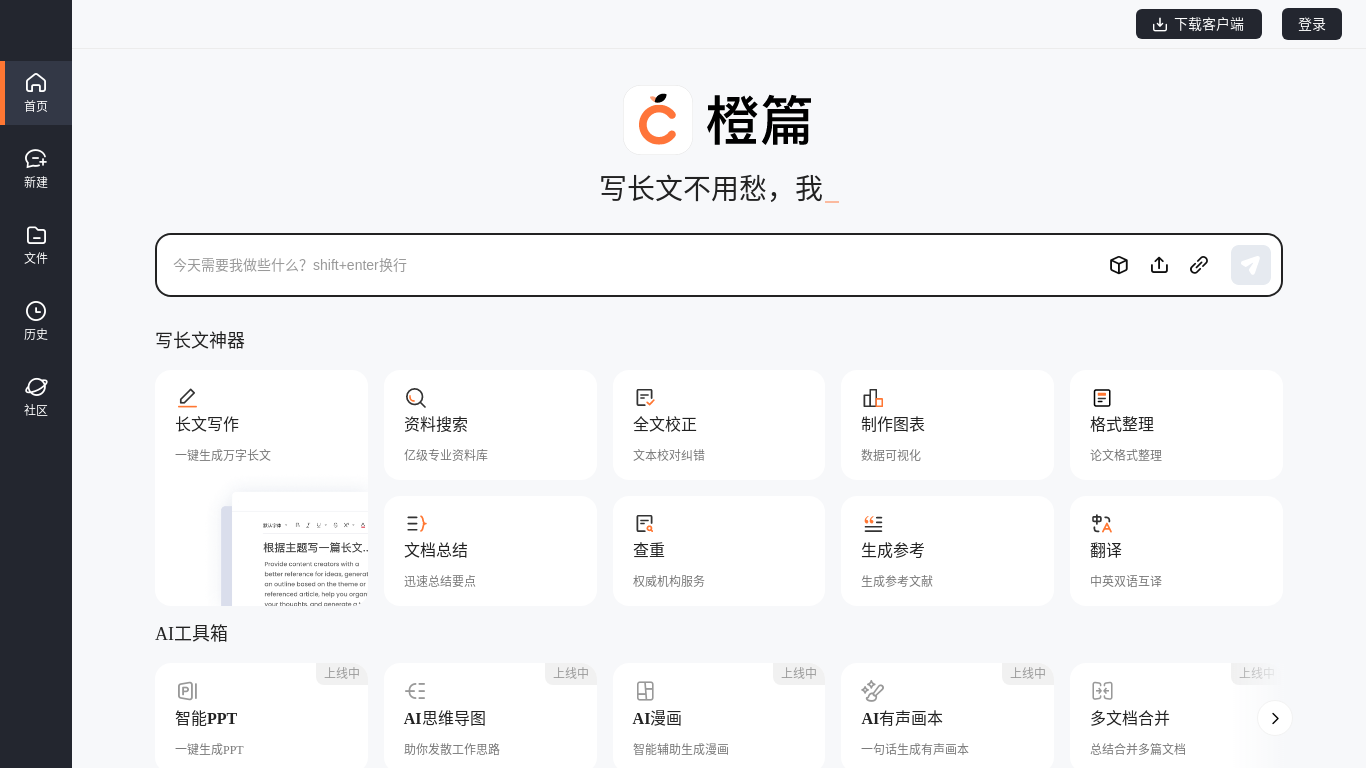
Task: Click the AI思维导图 card title
Action: pos(445,718)
